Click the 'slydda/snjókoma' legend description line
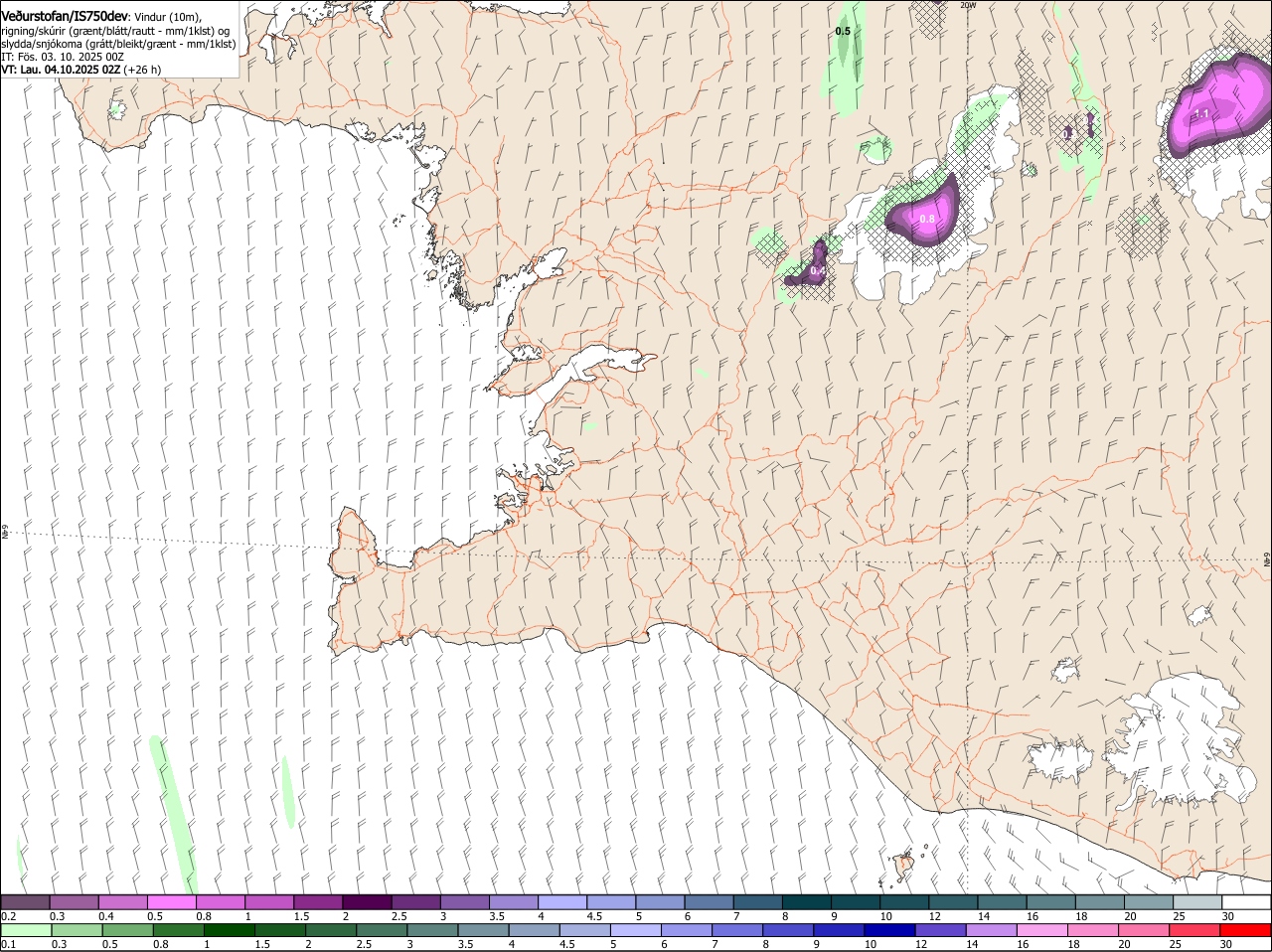 [118, 44]
